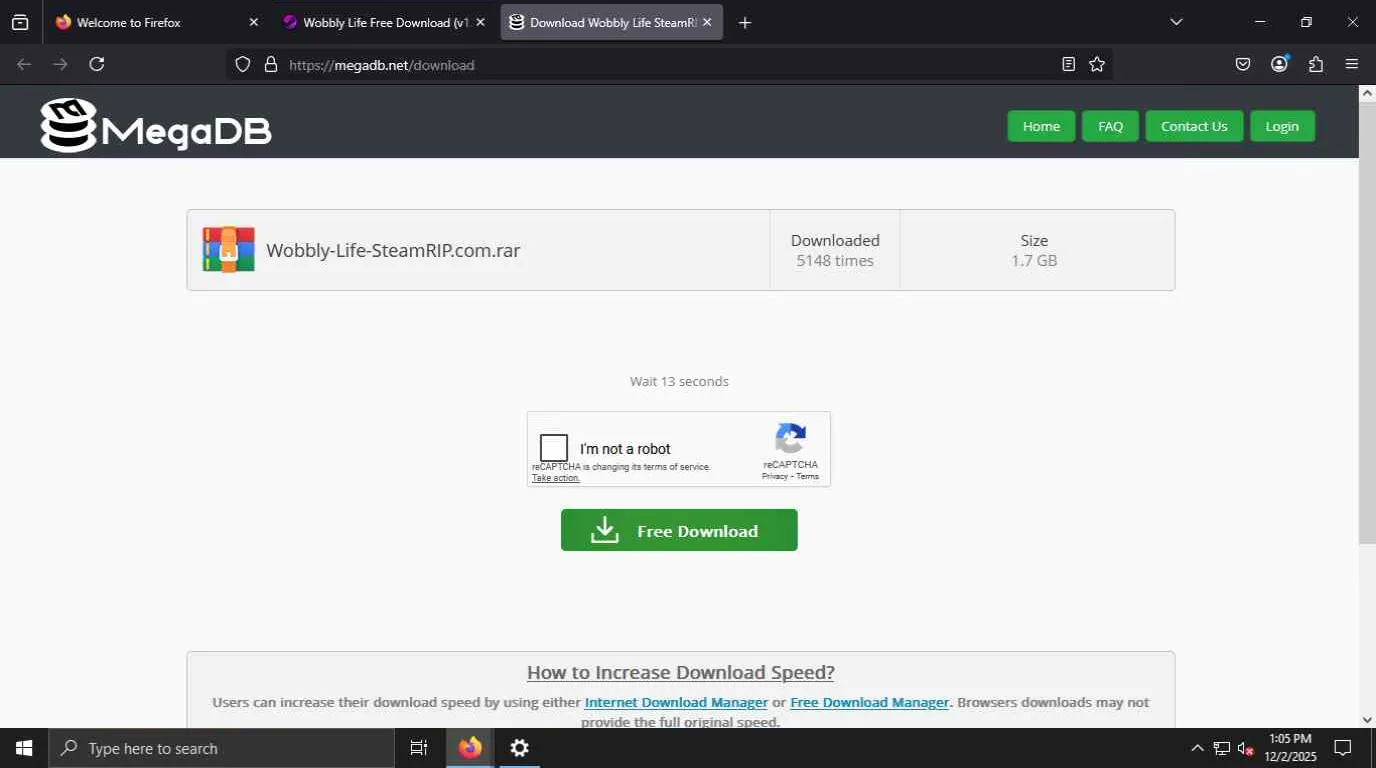Close the Wobbly Life Free Download tab

[x=480, y=22]
